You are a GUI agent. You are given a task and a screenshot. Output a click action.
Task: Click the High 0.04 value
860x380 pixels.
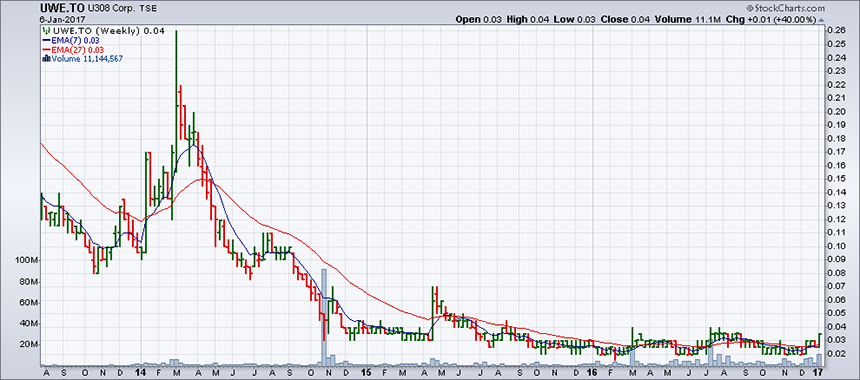[527, 20]
